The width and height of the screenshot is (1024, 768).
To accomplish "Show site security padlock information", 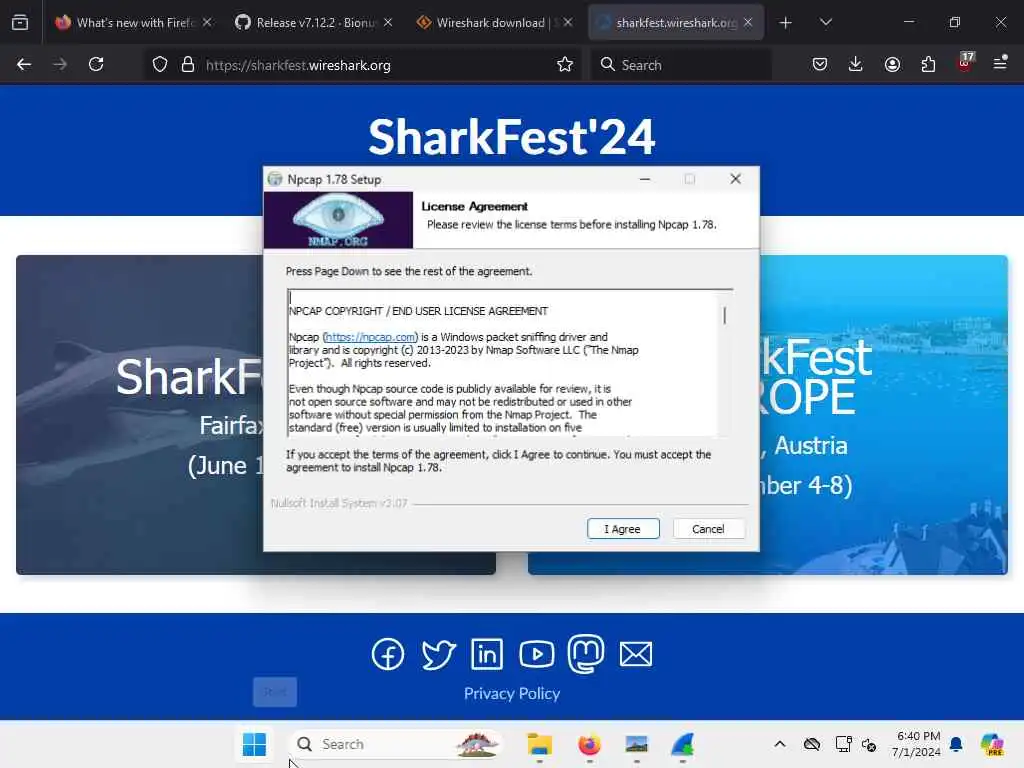I will click(x=188, y=64).
